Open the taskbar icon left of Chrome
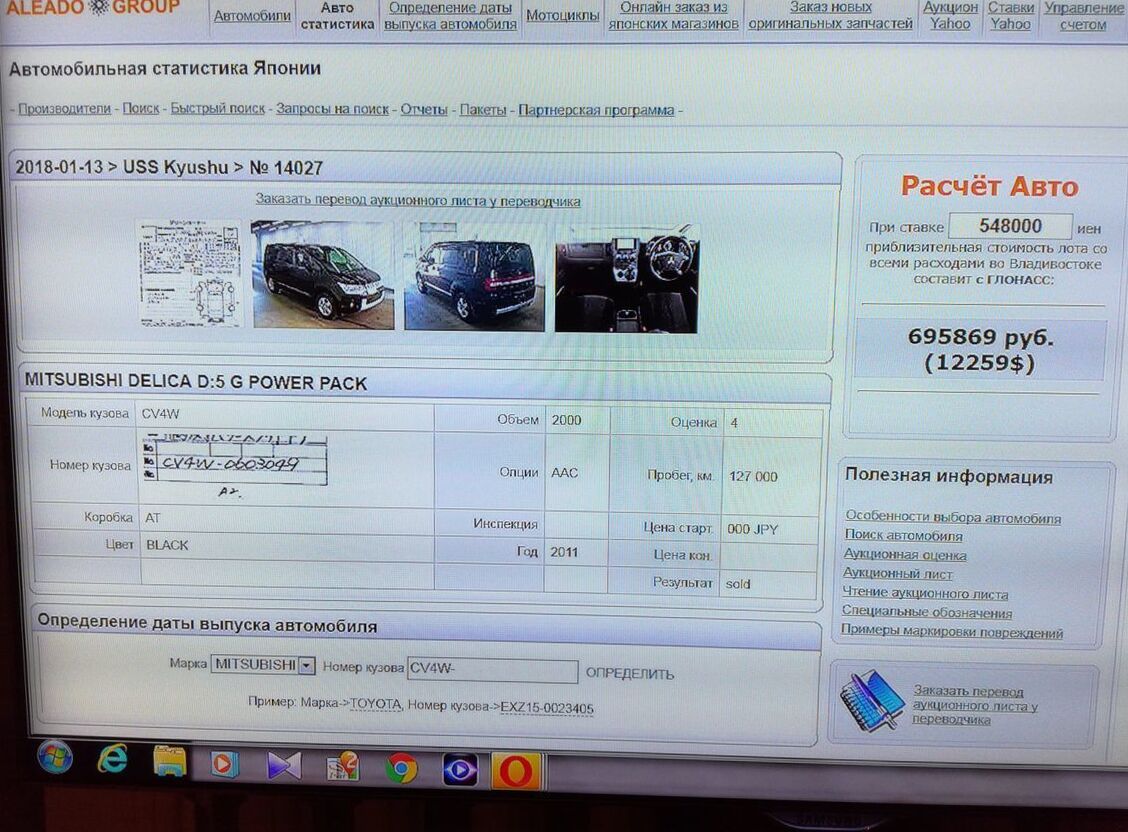1128x832 pixels. (x=342, y=767)
